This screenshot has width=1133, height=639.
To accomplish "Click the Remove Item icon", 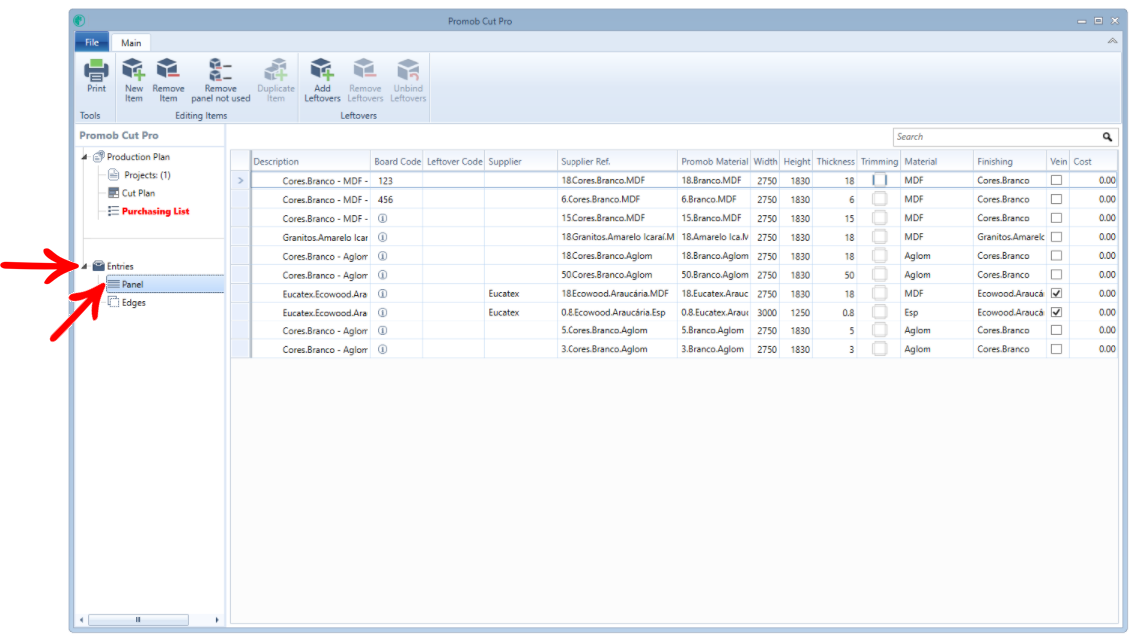I will 168,70.
